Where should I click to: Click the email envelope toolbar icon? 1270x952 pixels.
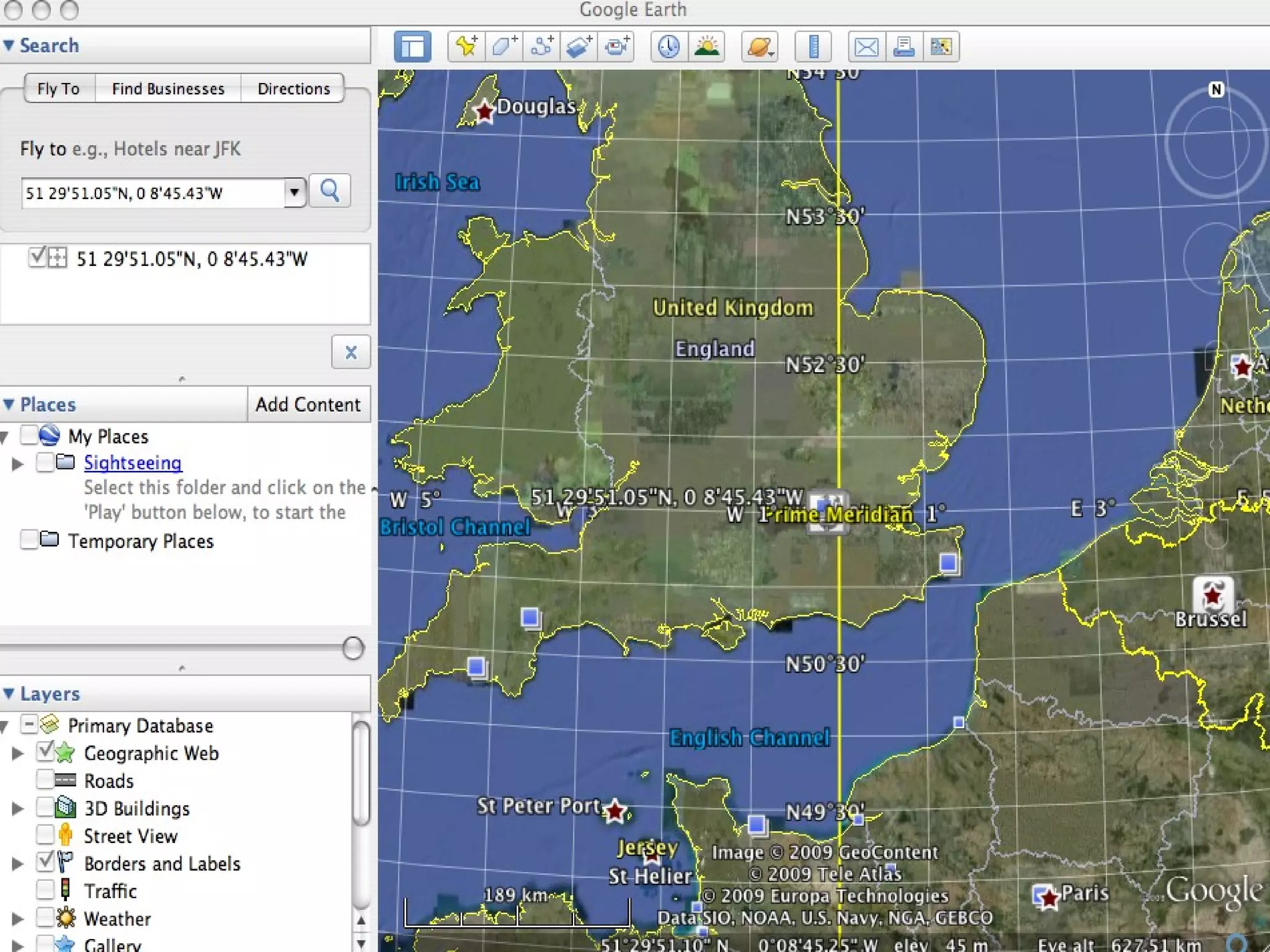tap(866, 46)
